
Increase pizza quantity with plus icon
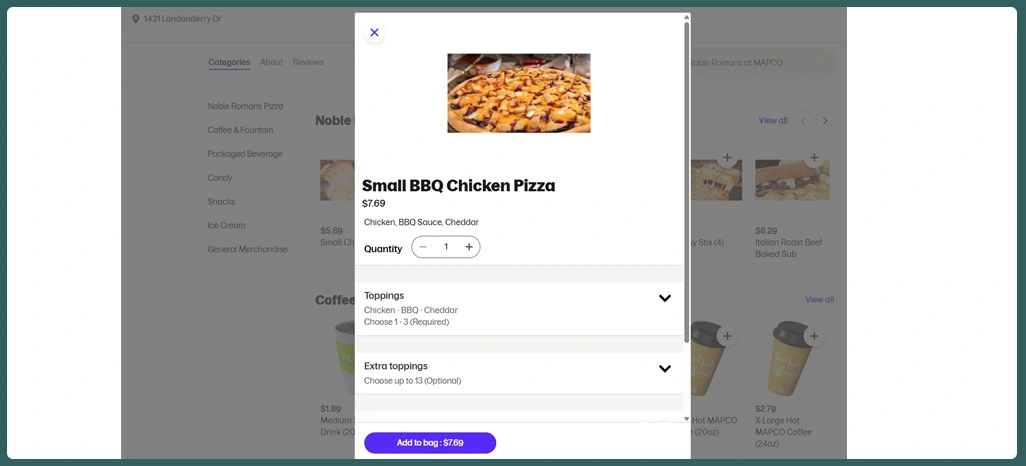pyautogui.click(x=469, y=247)
